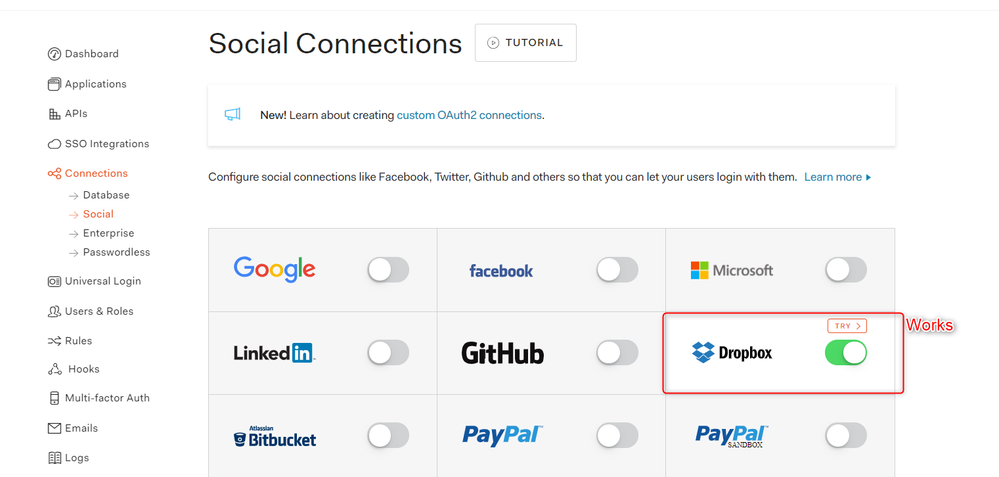Viewport: 999px width, 477px height.
Task: Click the TUTORIAL button
Action: pyautogui.click(x=525, y=43)
